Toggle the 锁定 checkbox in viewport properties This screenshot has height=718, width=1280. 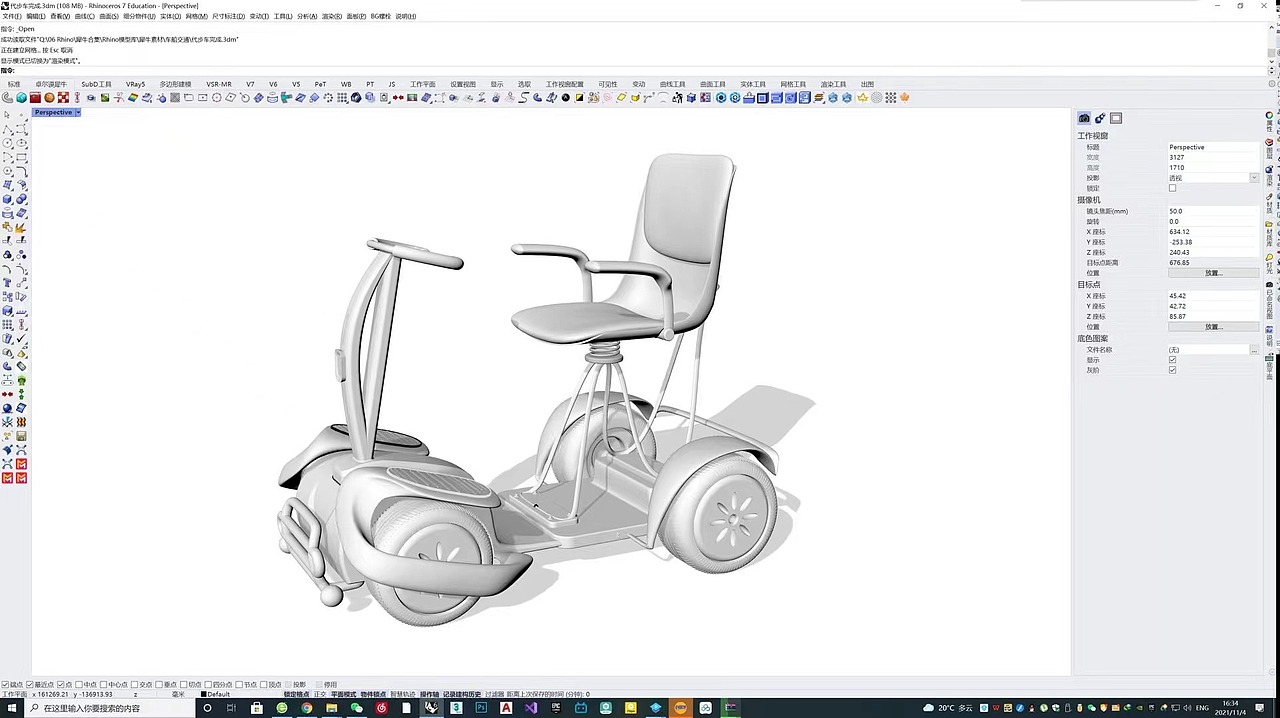pos(1173,188)
